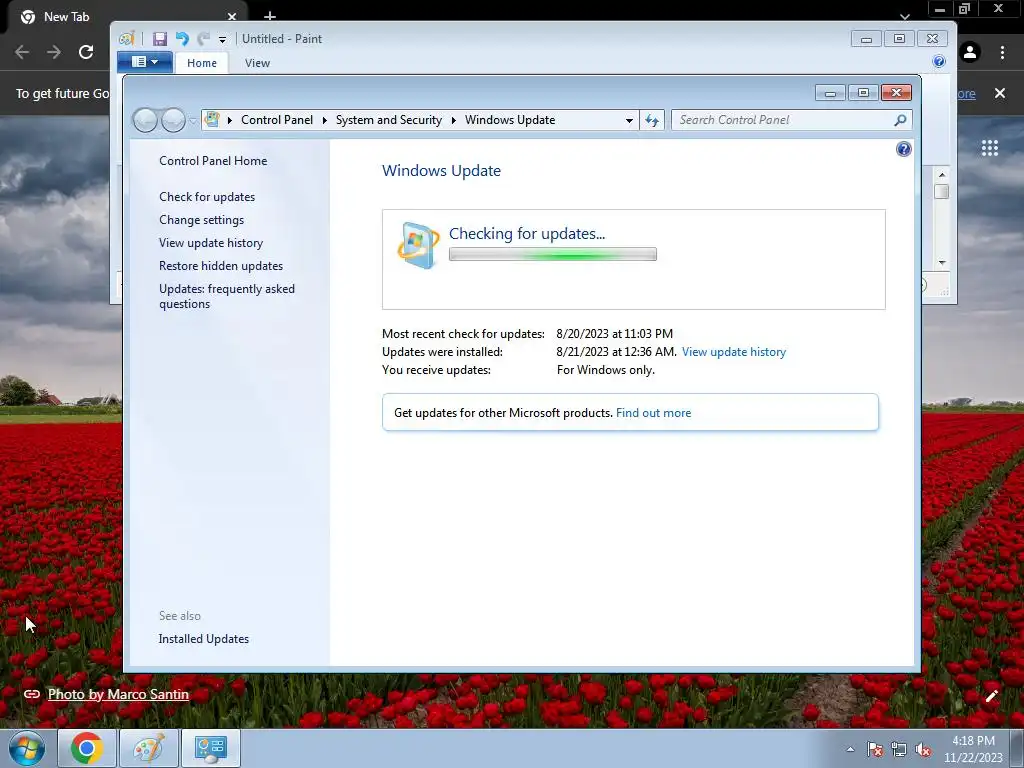The image size is (1024, 768).
Task: Open the Chrome tab search dropdown arrow
Action: (x=905, y=16)
